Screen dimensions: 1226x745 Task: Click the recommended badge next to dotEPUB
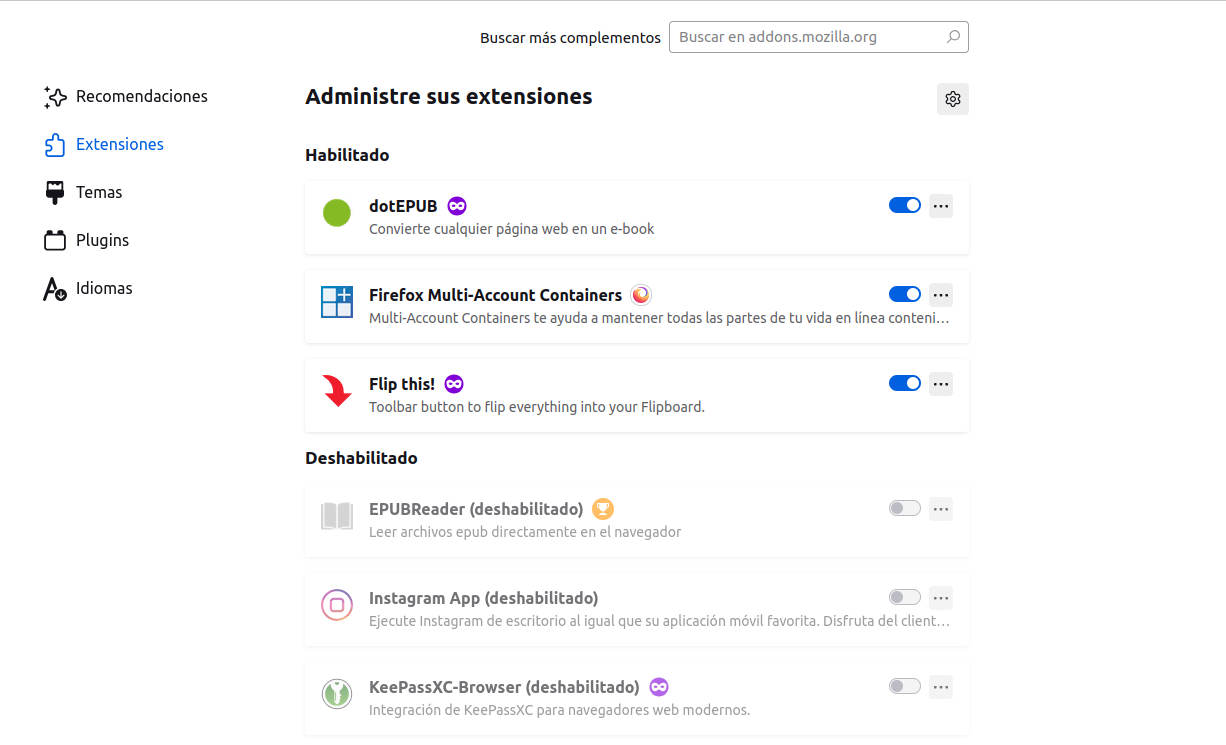(x=457, y=205)
